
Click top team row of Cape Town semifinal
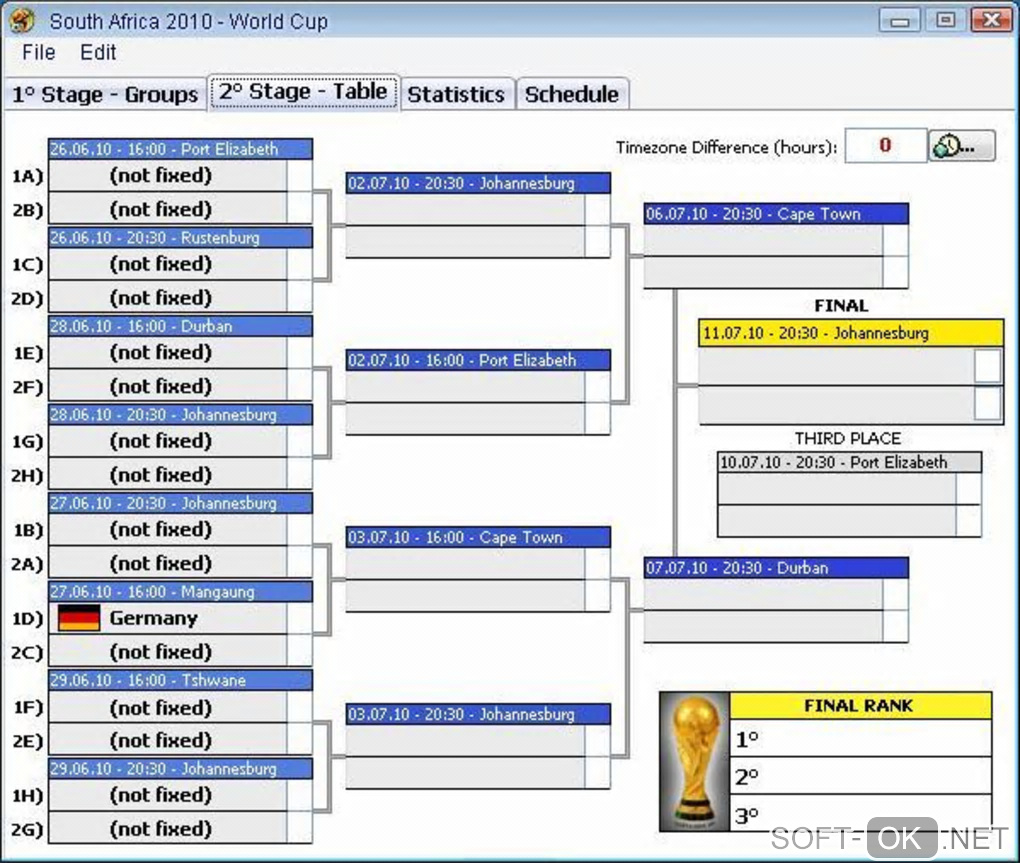764,240
